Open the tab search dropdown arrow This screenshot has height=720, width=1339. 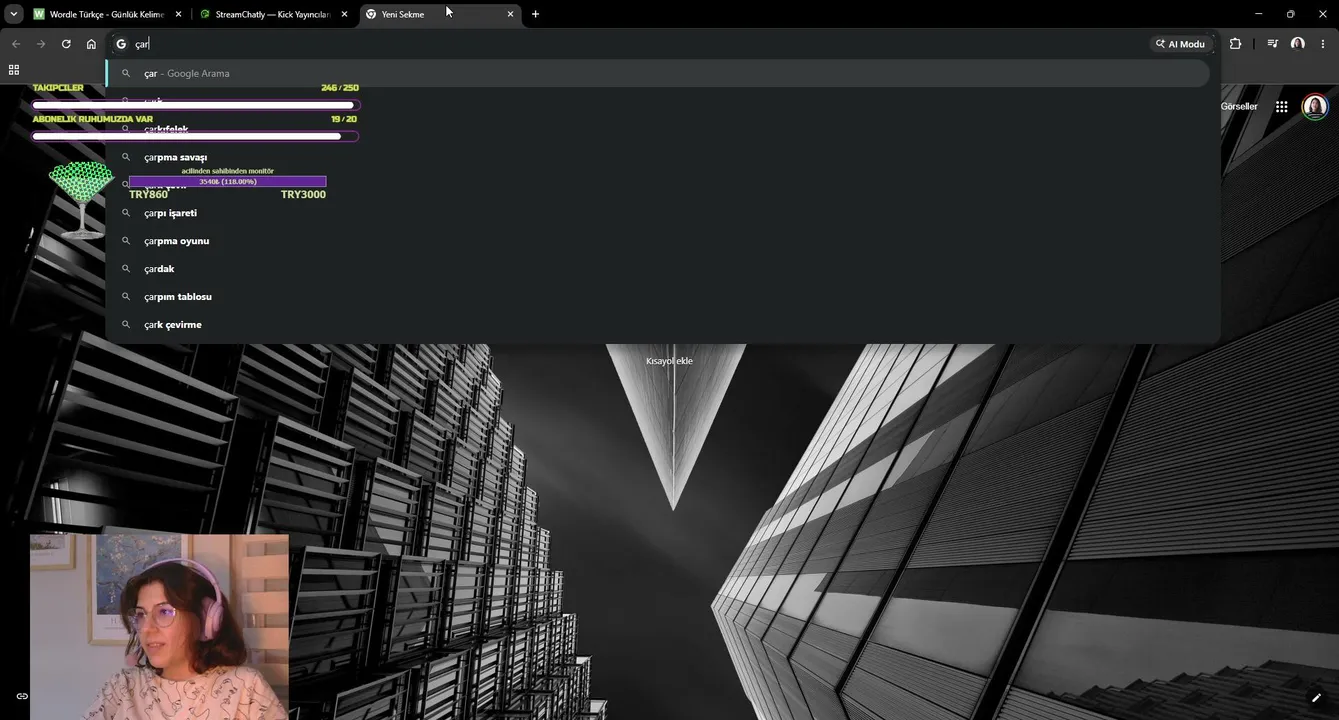[x=14, y=14]
